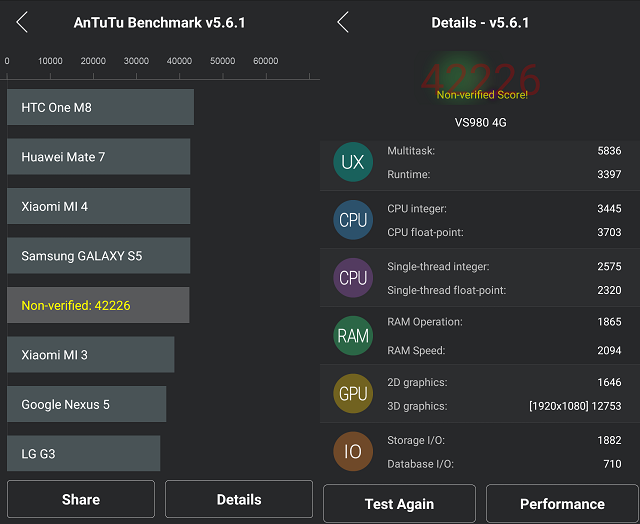Select the HTC One M8 ranking bar
The image size is (640, 524).
point(100,107)
